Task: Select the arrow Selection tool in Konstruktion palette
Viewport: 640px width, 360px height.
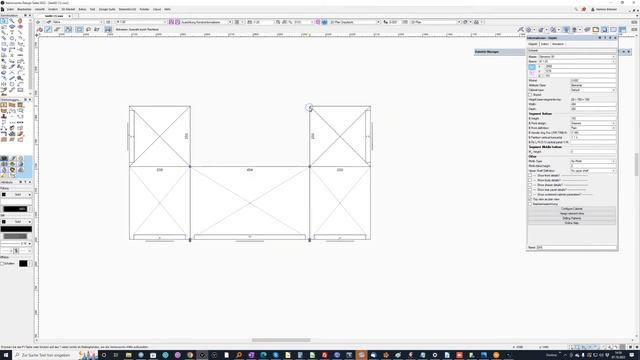Action: 4,21
